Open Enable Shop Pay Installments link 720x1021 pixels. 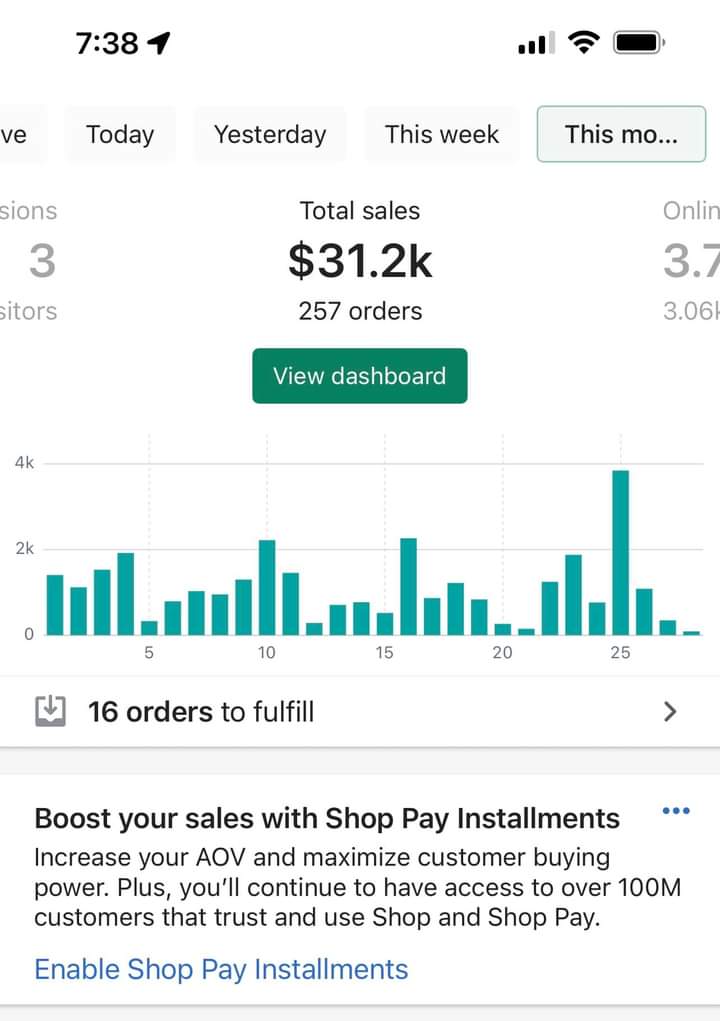click(221, 969)
